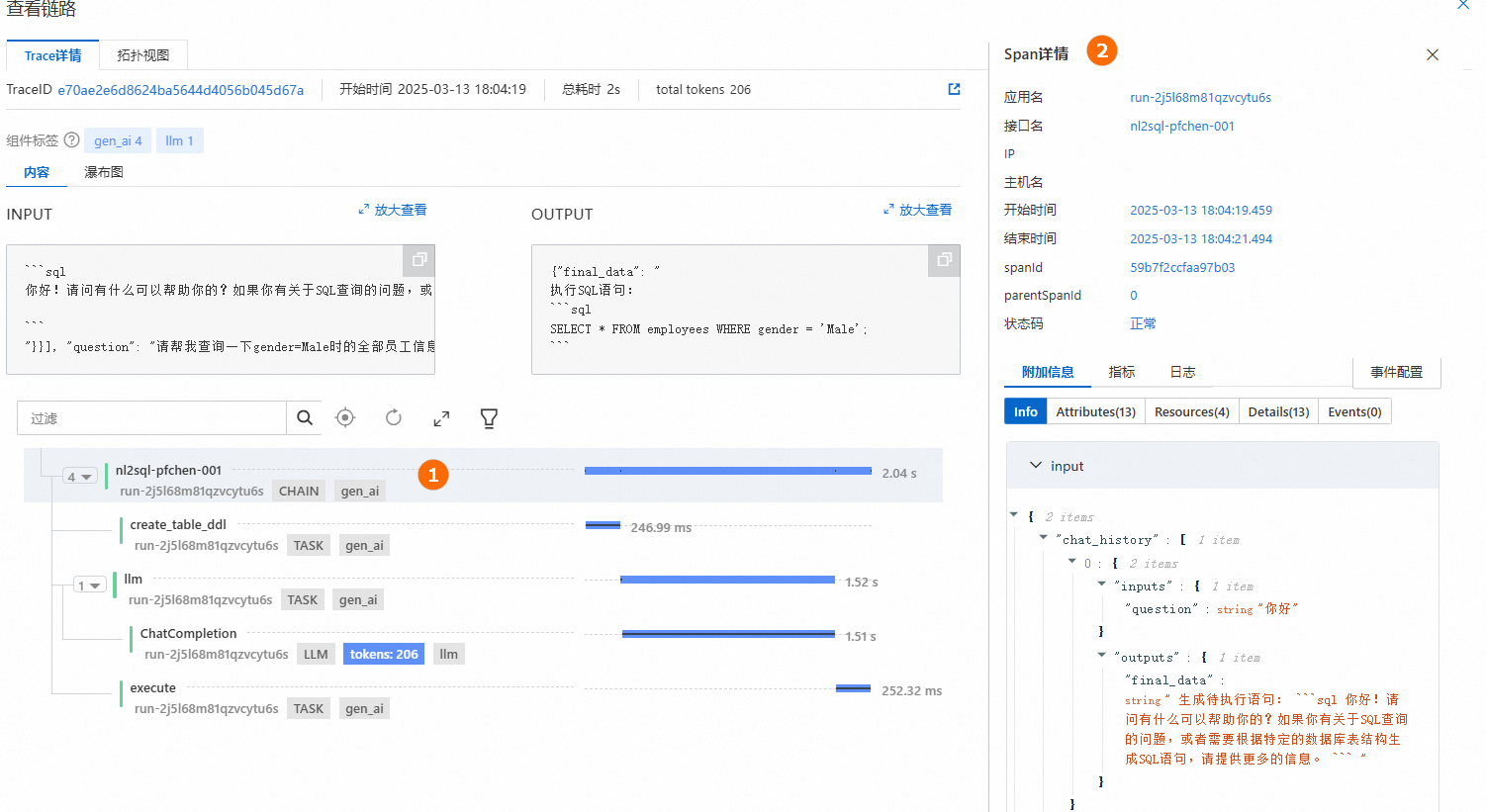Click the spanId value link

(x=1182, y=268)
